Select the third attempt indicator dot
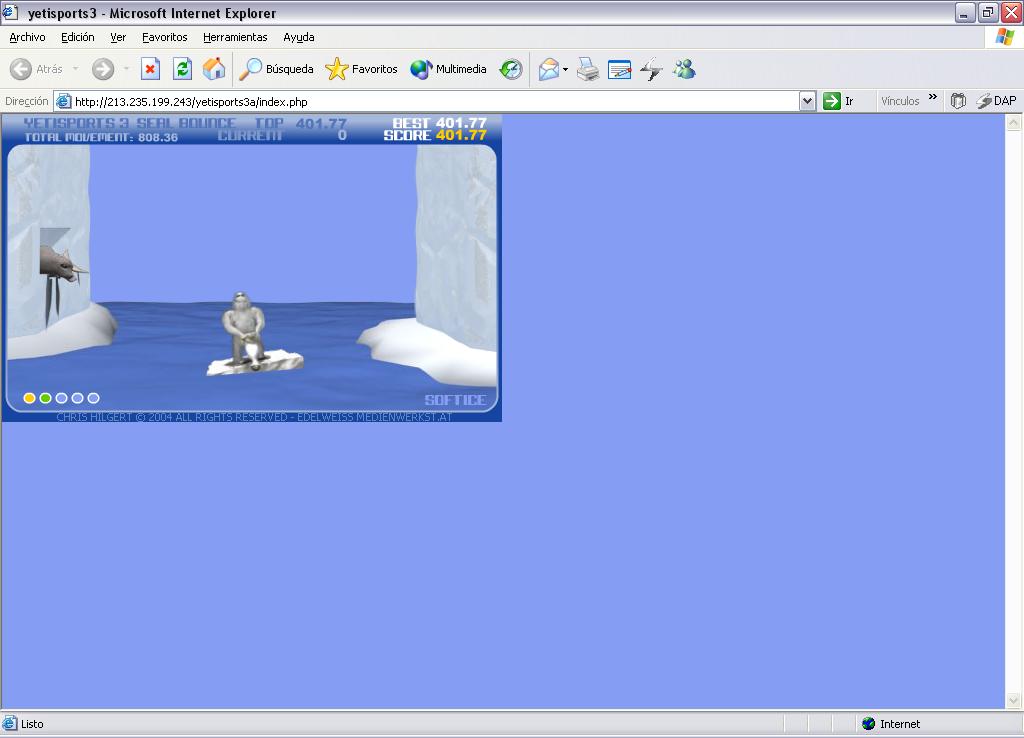Image resolution: width=1024 pixels, height=738 pixels. pyautogui.click(x=61, y=398)
